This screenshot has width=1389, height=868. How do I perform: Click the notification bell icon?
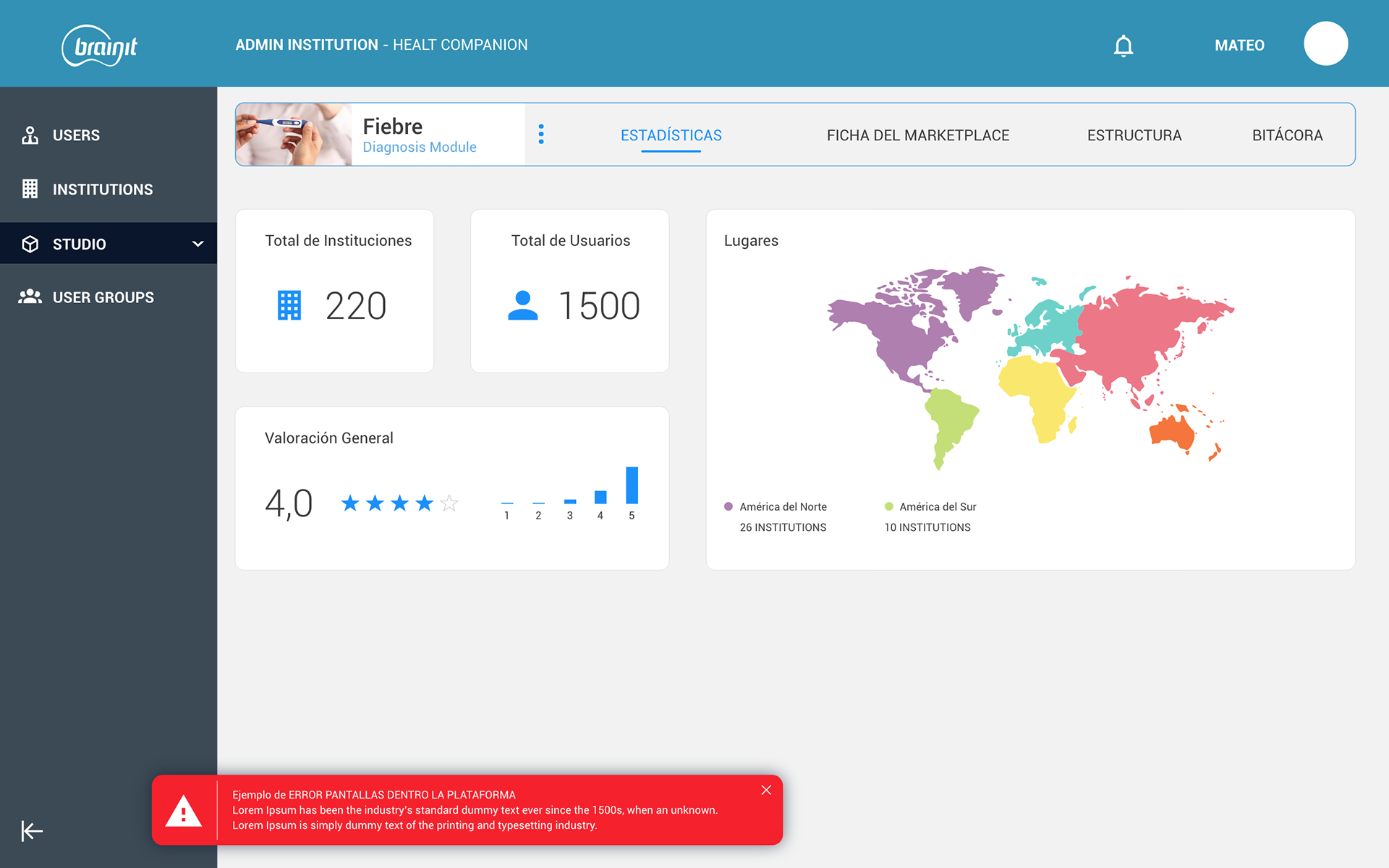1123,46
